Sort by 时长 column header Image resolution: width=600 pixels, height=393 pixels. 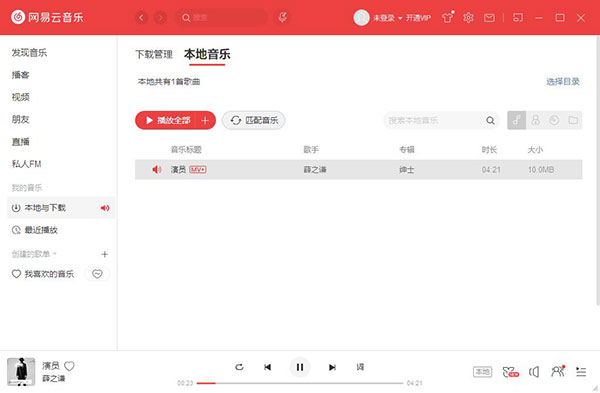click(x=489, y=150)
